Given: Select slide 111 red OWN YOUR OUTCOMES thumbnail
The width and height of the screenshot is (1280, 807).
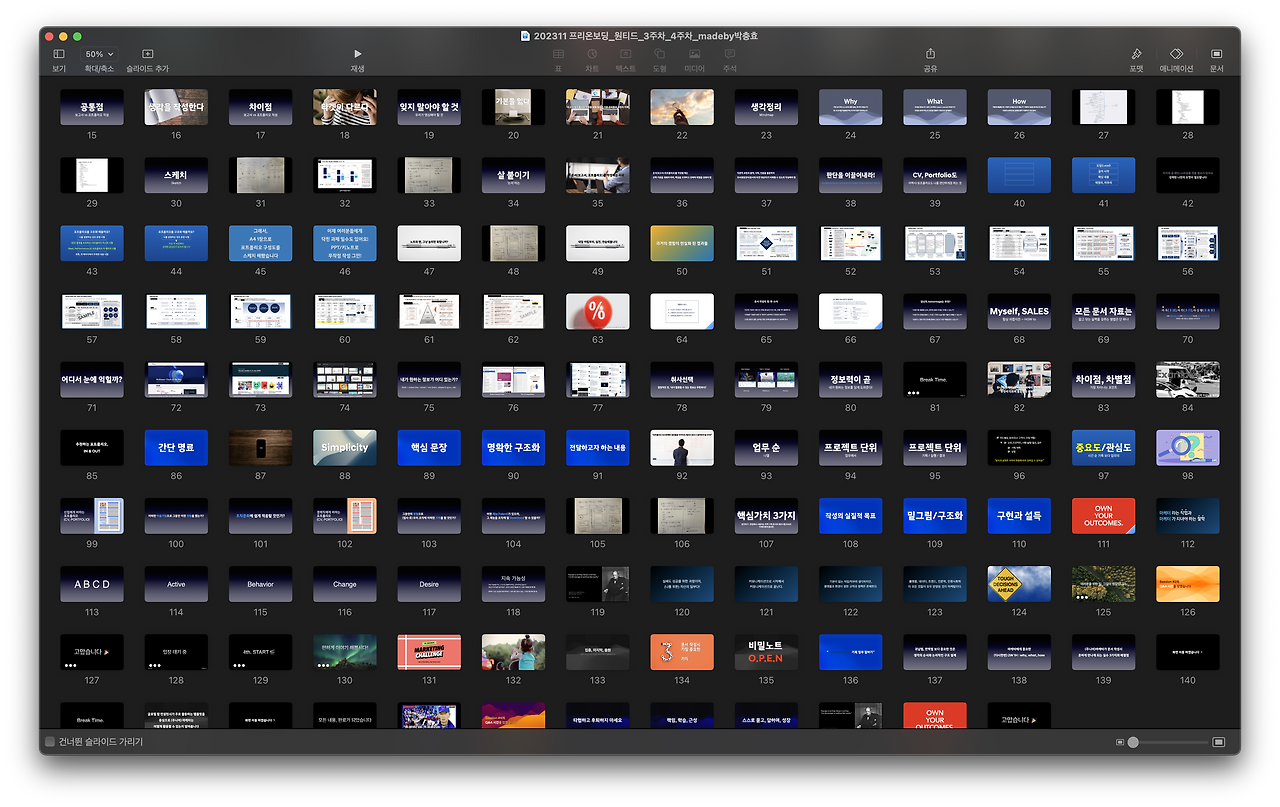Looking at the screenshot, I should pyautogui.click(x=1103, y=516).
